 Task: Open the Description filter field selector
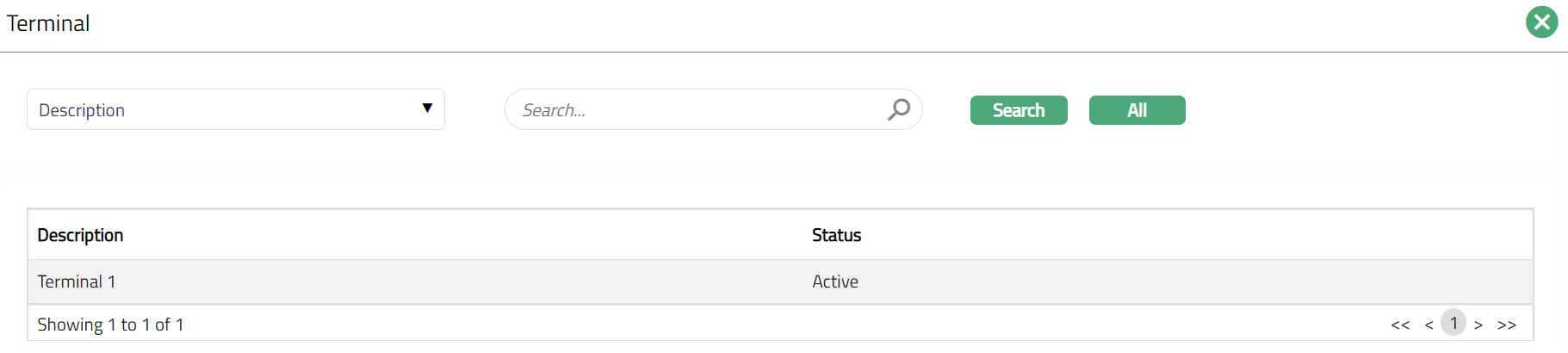pyautogui.click(x=224, y=109)
